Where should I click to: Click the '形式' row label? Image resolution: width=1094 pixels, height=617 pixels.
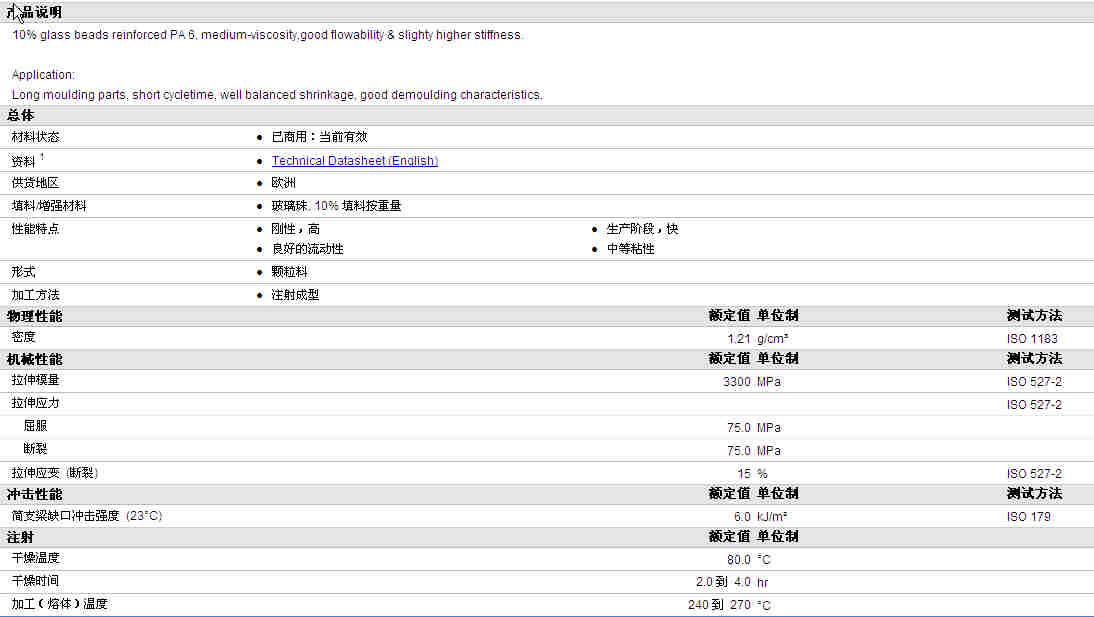[23, 272]
